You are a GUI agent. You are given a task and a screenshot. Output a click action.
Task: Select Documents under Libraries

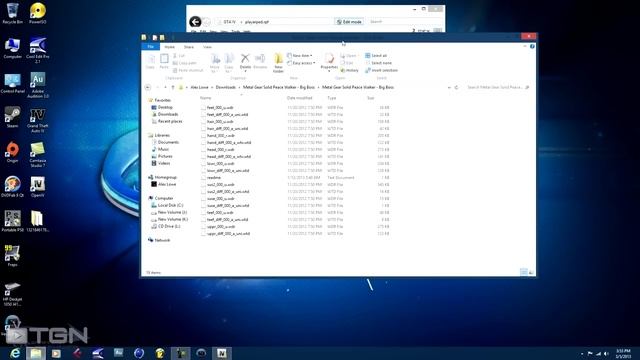[165, 142]
